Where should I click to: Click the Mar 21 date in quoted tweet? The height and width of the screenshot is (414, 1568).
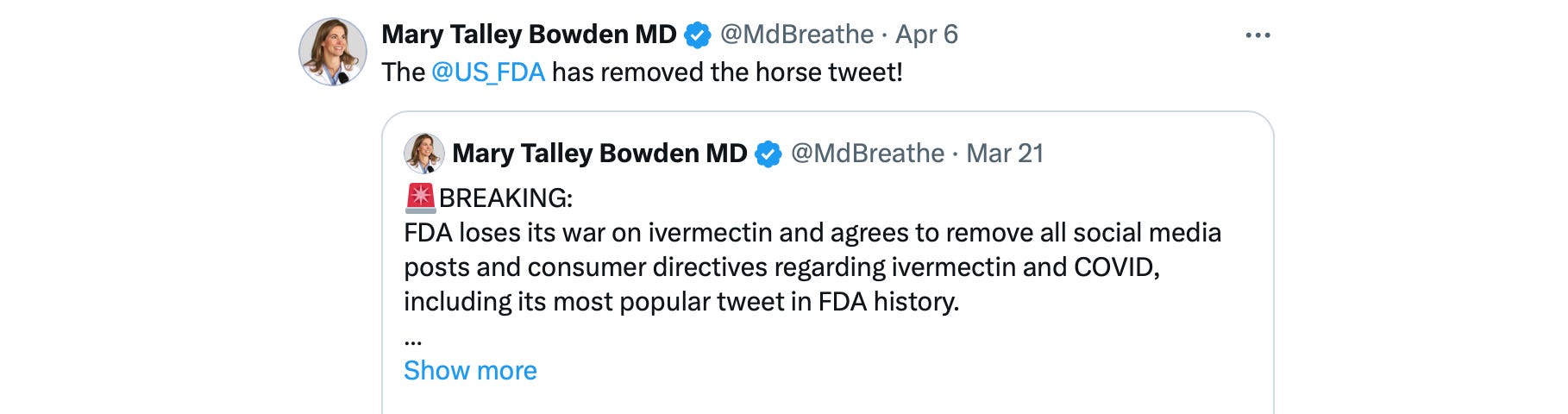1005,154
